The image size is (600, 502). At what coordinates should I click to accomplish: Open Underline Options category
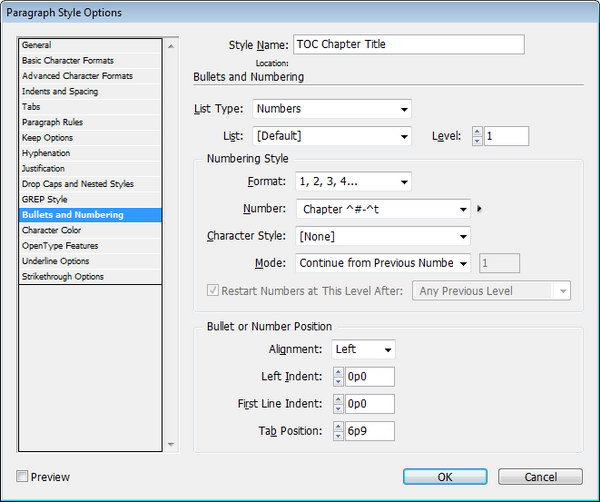coord(90,261)
